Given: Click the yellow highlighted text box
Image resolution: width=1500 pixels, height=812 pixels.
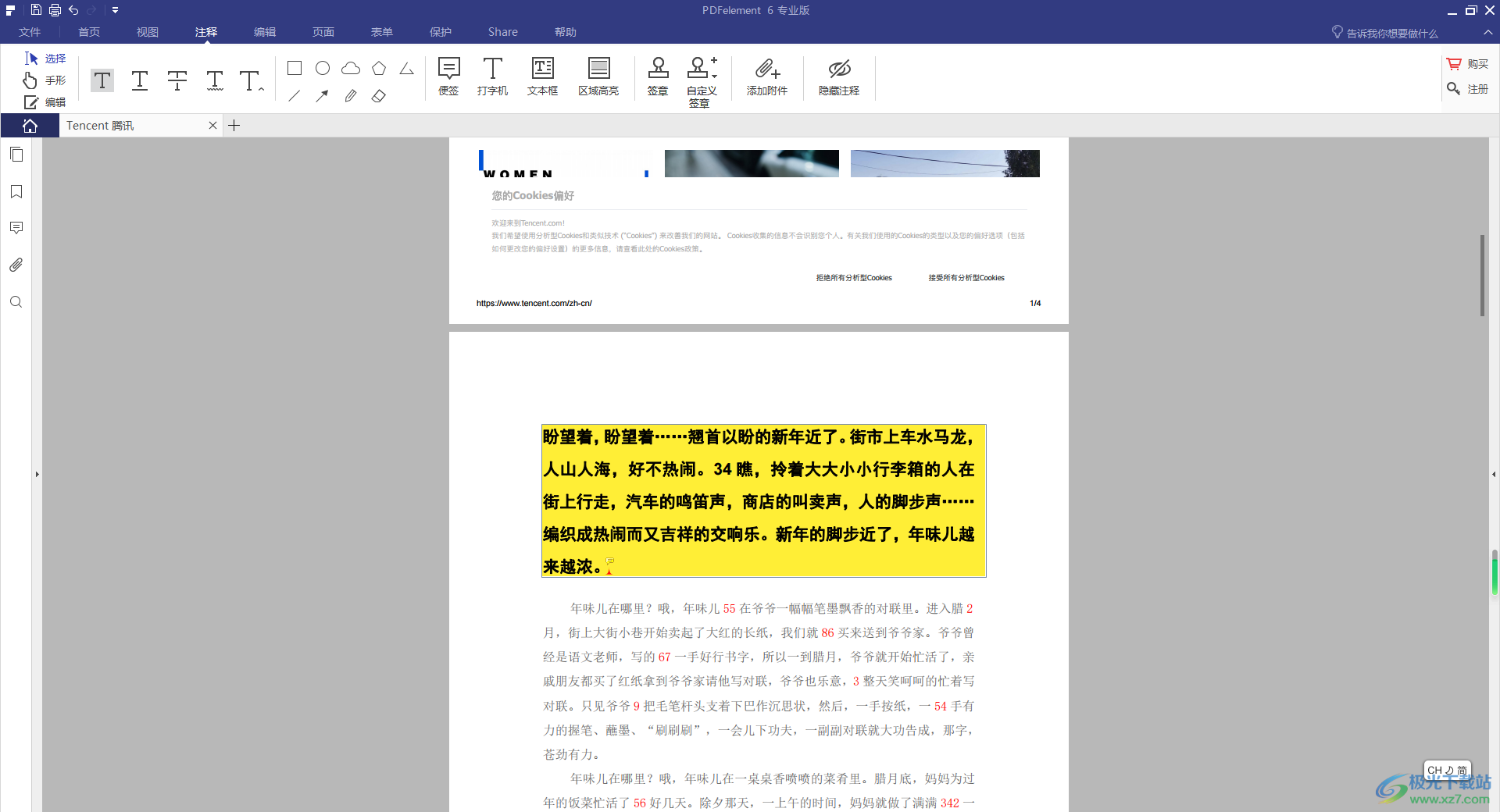Looking at the screenshot, I should click(x=764, y=500).
